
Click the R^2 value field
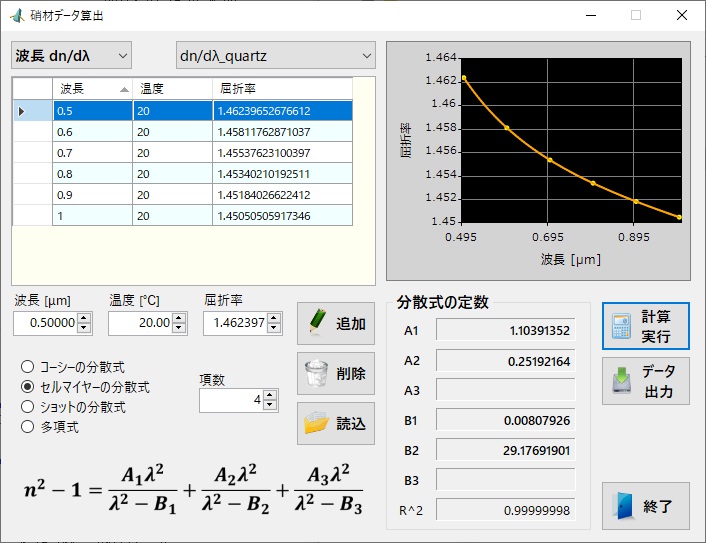[505, 510]
